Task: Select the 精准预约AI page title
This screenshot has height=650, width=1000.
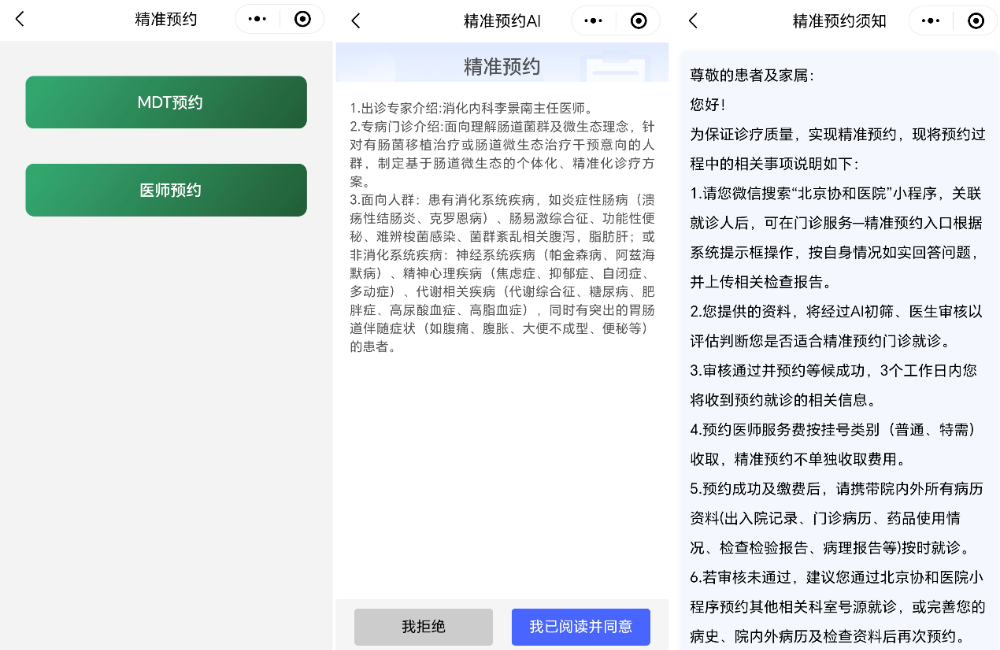Action: (502, 21)
